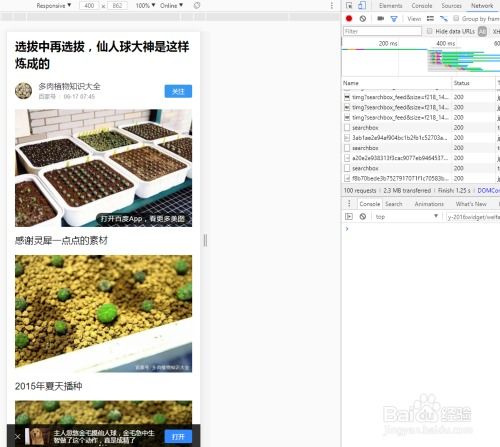Screen dimensions: 500x447
Task: Click the viewport height field showing 862
Action: point(117,6)
